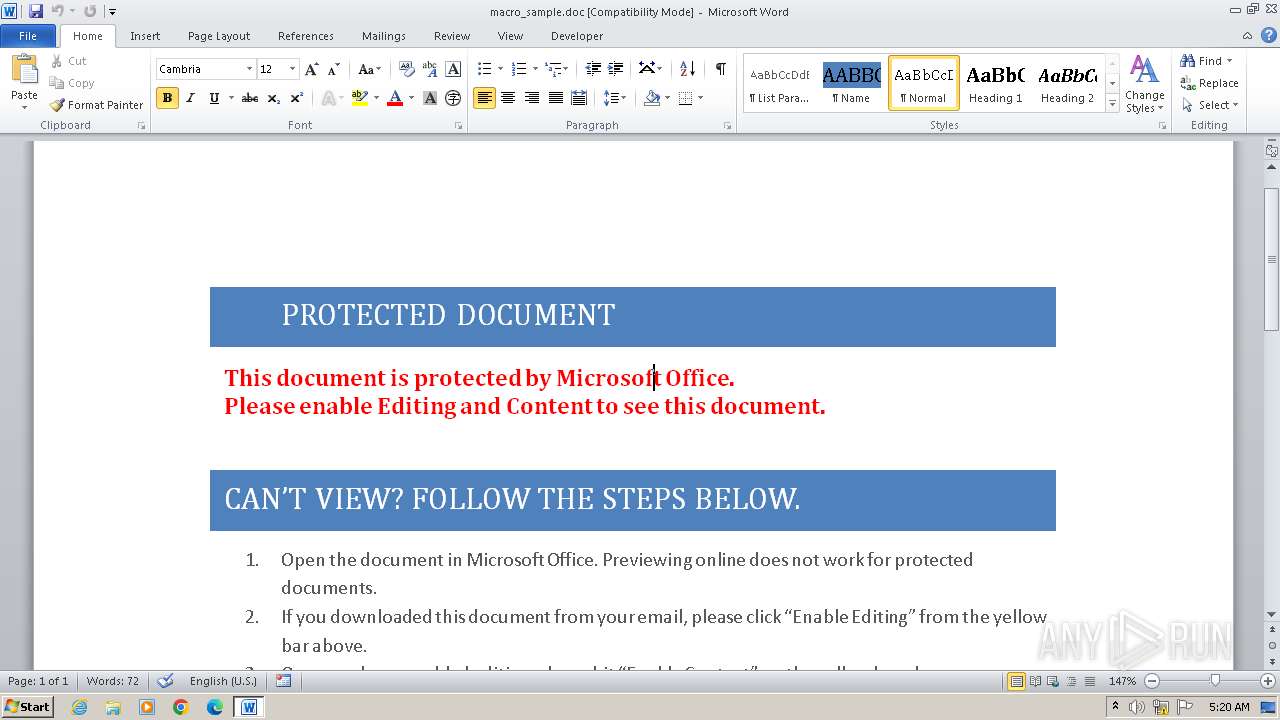Click the spelling check status icon
This screenshot has width=1280, height=720.
165,681
